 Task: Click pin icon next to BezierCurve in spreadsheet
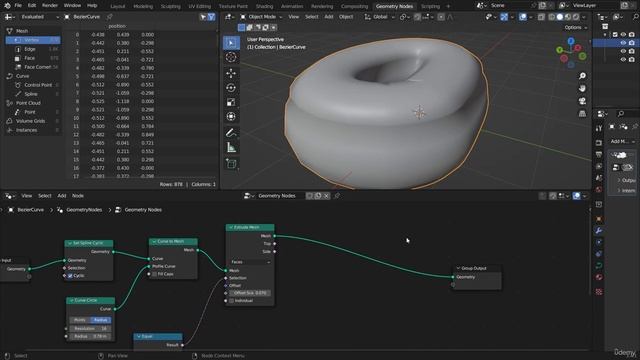click(x=109, y=17)
